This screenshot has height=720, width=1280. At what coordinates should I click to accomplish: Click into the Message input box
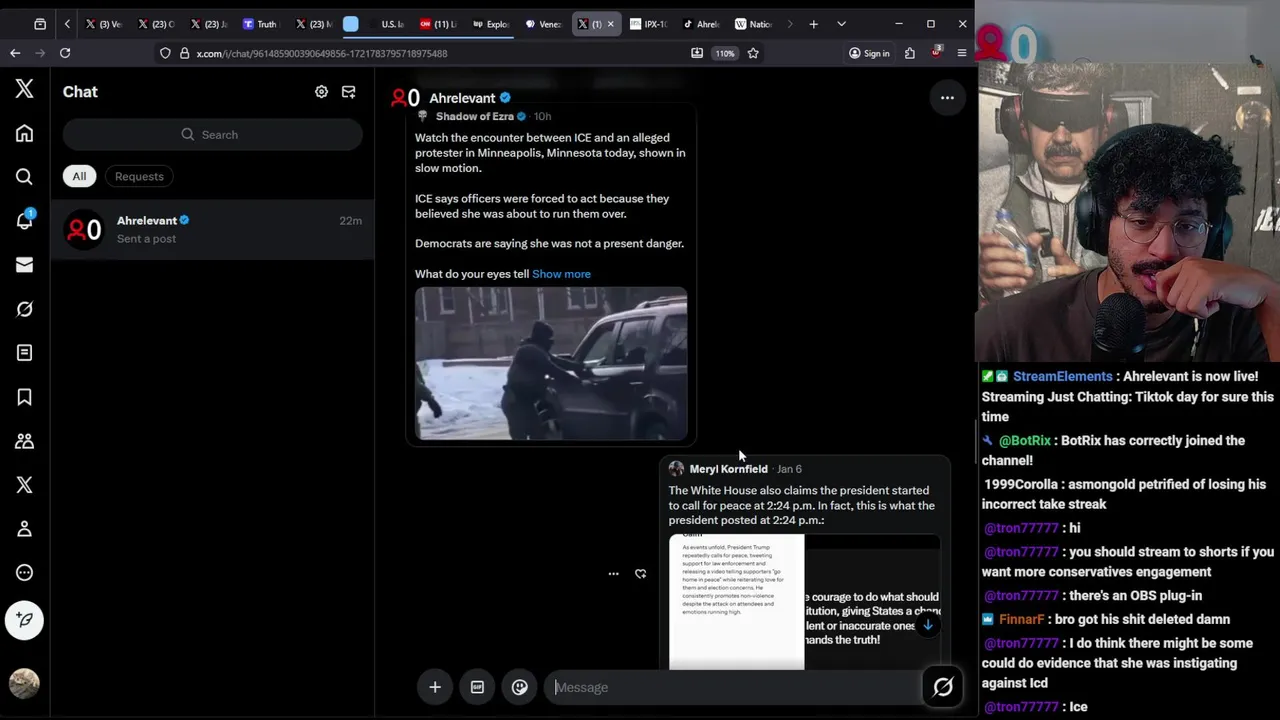coord(735,687)
